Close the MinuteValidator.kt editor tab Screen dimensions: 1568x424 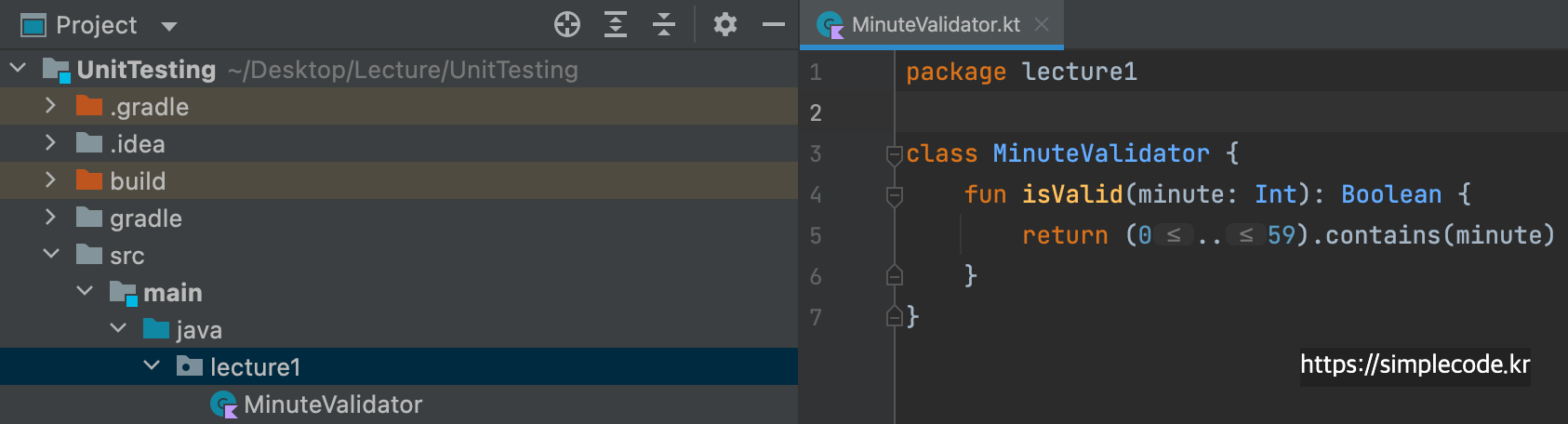(1042, 25)
